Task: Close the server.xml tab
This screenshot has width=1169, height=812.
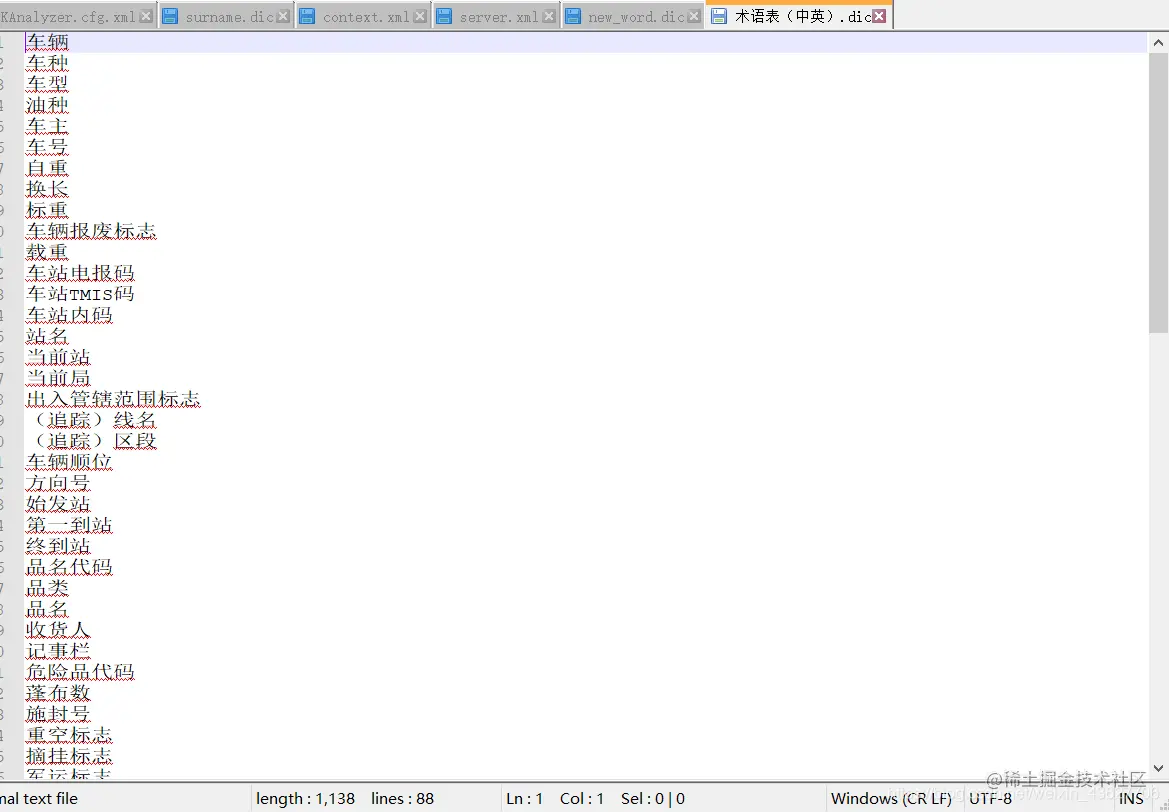Action: pos(549,16)
